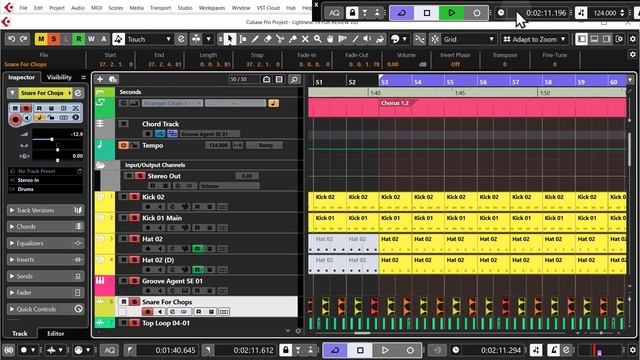The height and width of the screenshot is (360, 640).
Task: Select the Object Selection arrow tool
Action: click(x=230, y=39)
